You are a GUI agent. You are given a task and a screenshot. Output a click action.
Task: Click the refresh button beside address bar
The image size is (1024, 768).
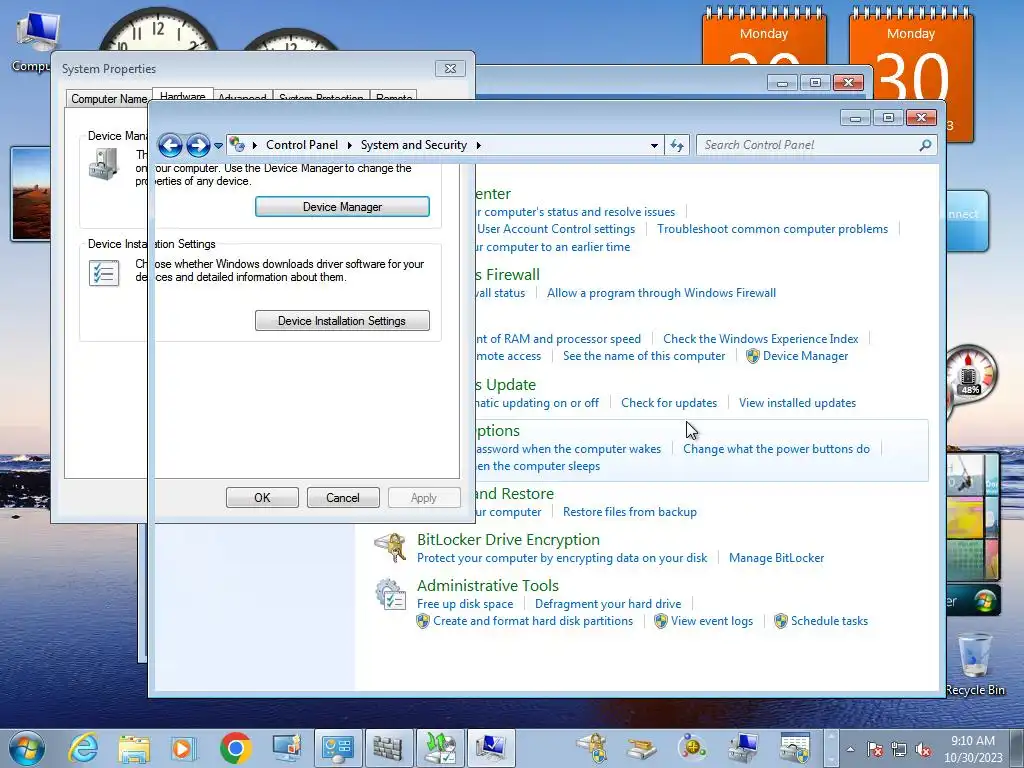677,145
